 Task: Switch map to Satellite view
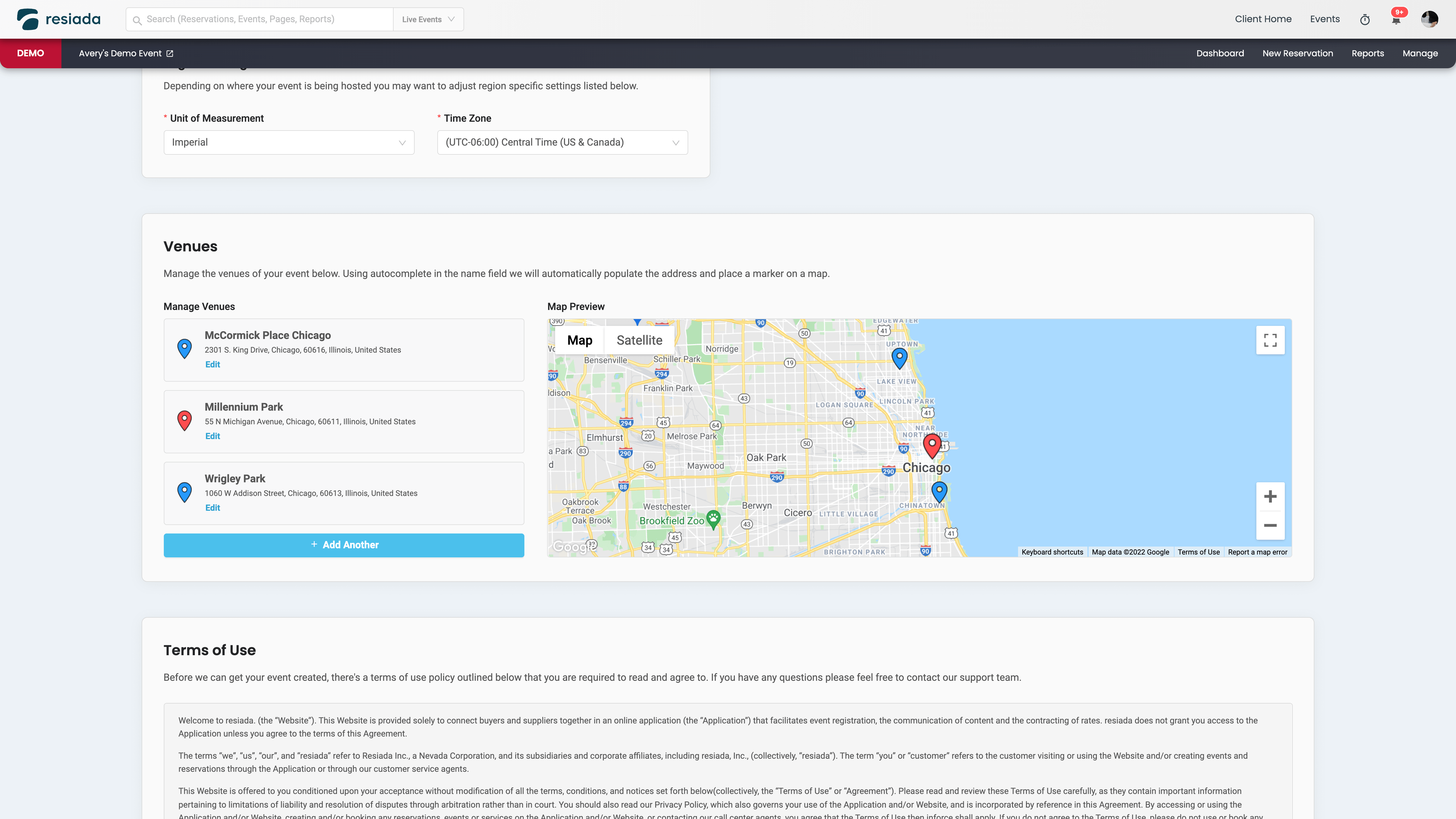point(639,340)
